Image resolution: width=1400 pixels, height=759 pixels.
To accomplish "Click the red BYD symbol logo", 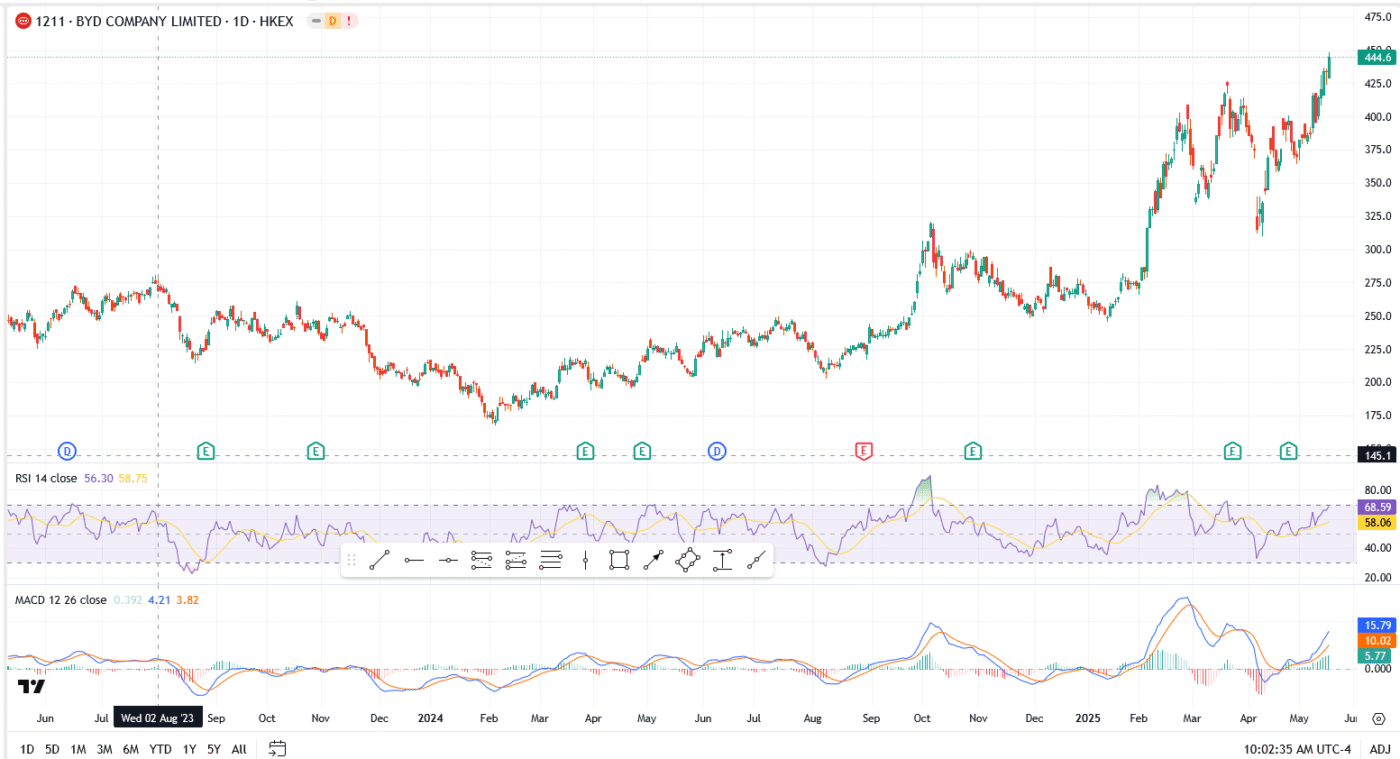I will click(23, 20).
